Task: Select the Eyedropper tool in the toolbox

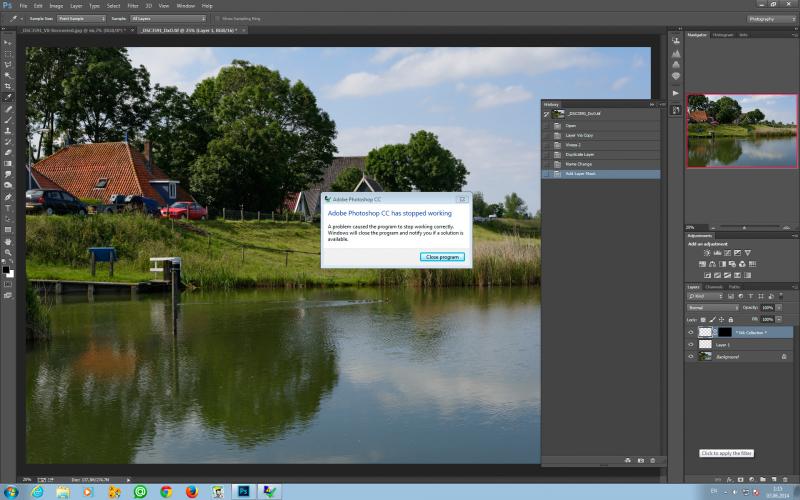Action: [8, 97]
